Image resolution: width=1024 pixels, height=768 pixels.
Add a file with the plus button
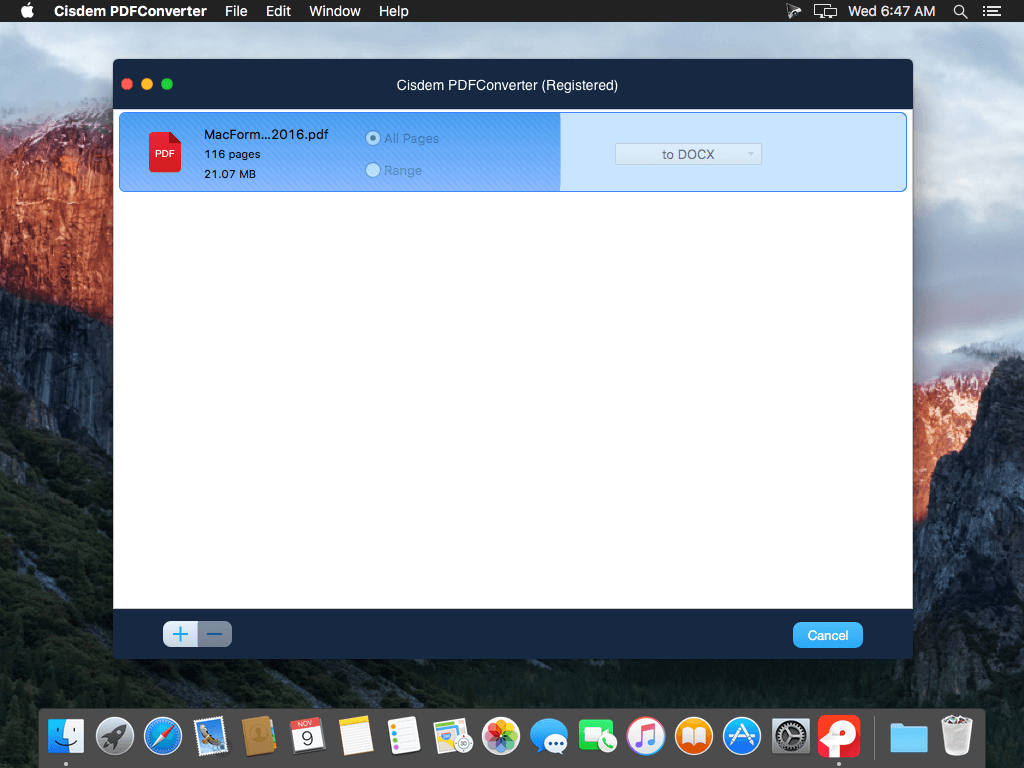[180, 634]
